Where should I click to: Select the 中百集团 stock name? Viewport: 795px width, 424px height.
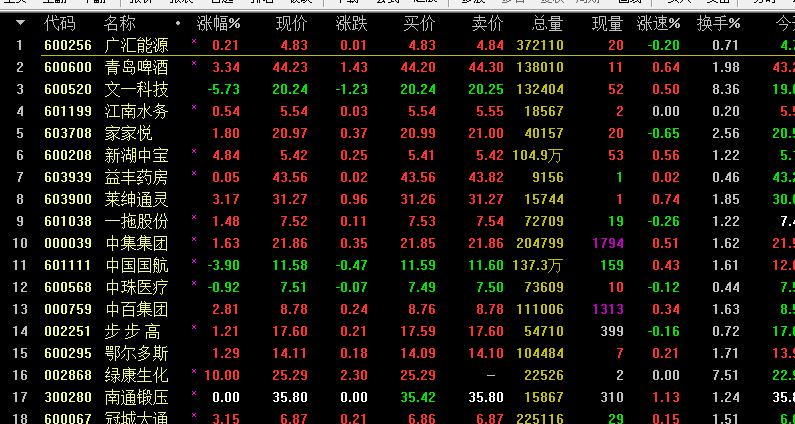click(136, 309)
